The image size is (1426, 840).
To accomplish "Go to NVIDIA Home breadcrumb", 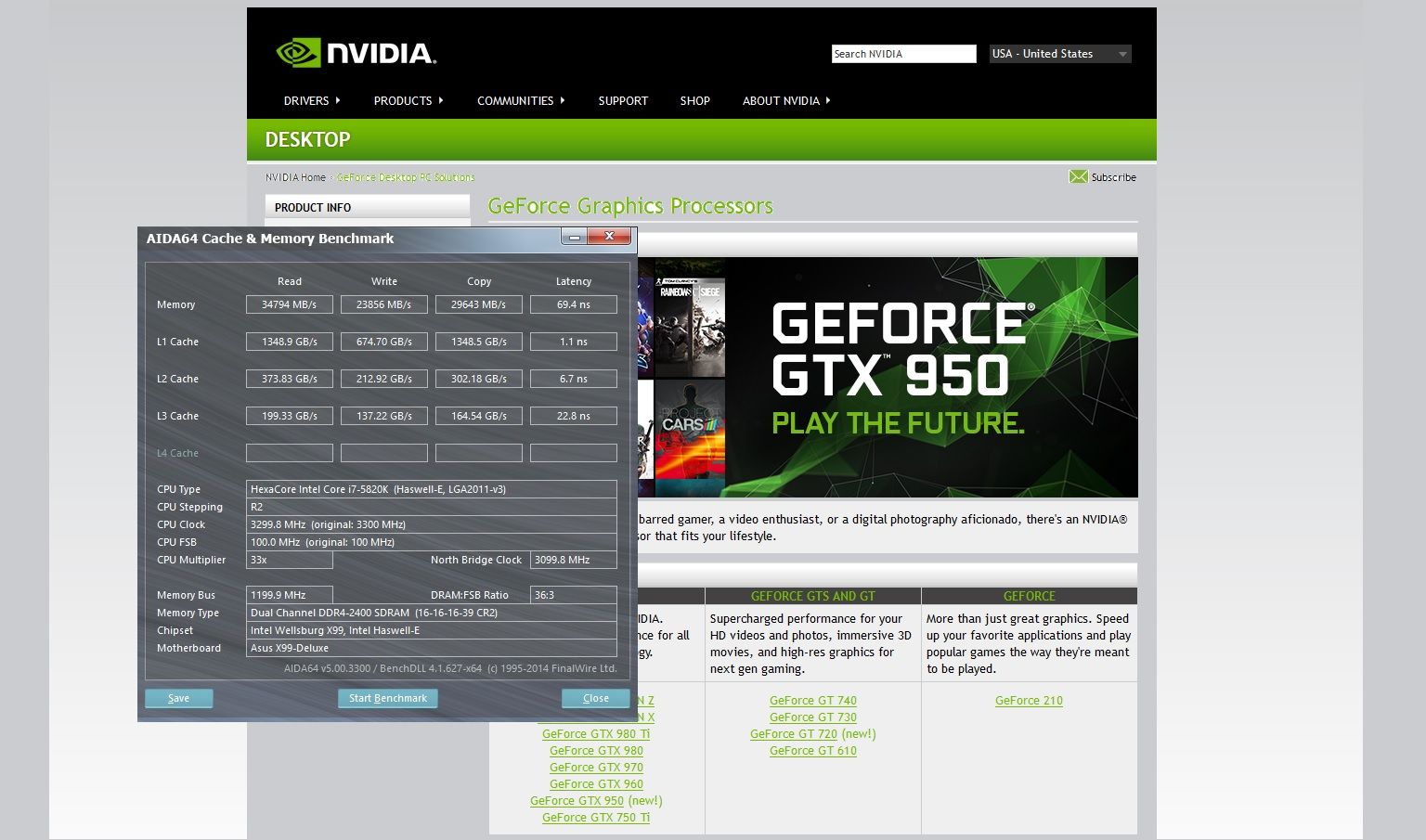I will coord(295,177).
